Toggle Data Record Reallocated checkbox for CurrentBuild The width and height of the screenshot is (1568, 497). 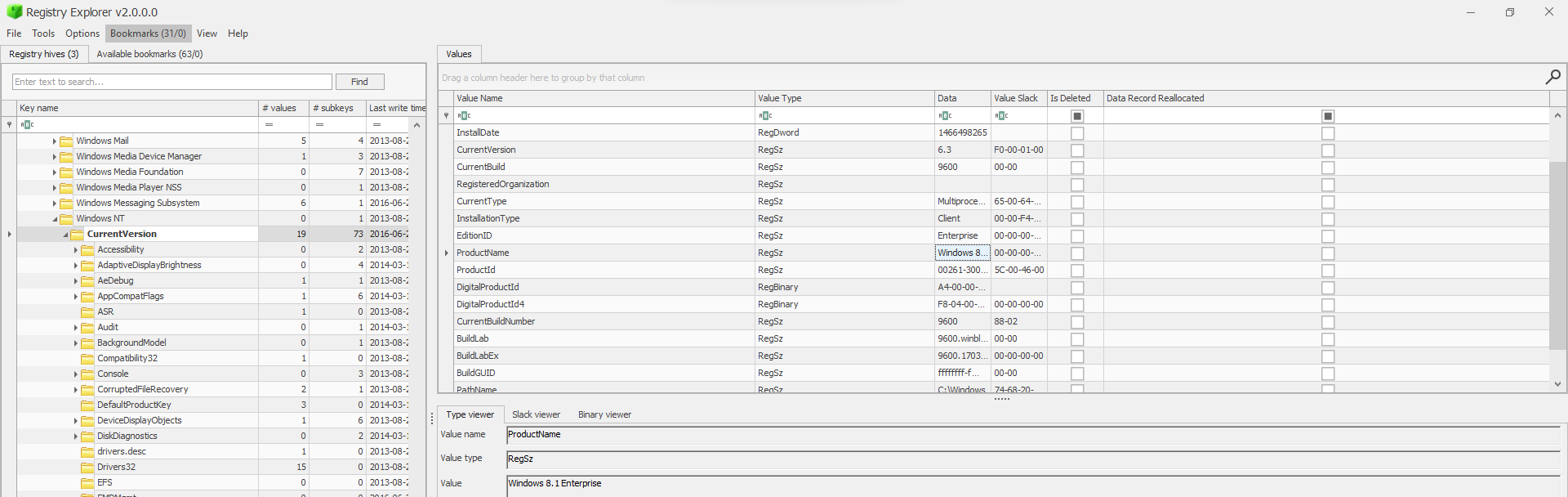[1328, 168]
